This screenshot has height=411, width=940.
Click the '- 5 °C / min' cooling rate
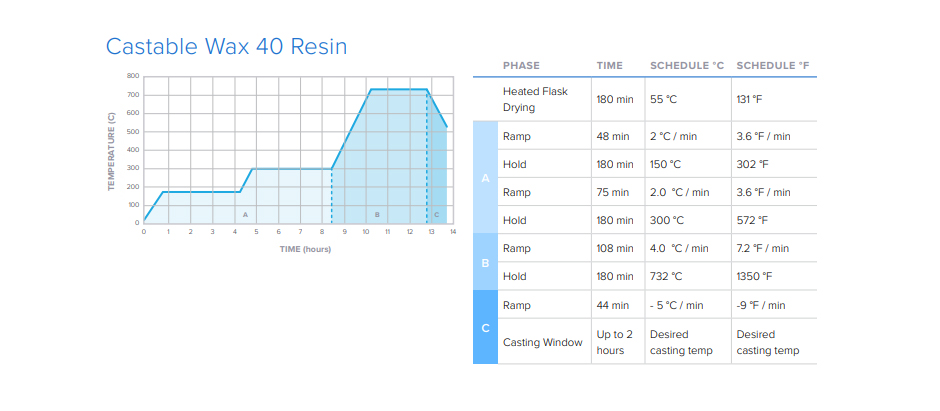[676, 306]
